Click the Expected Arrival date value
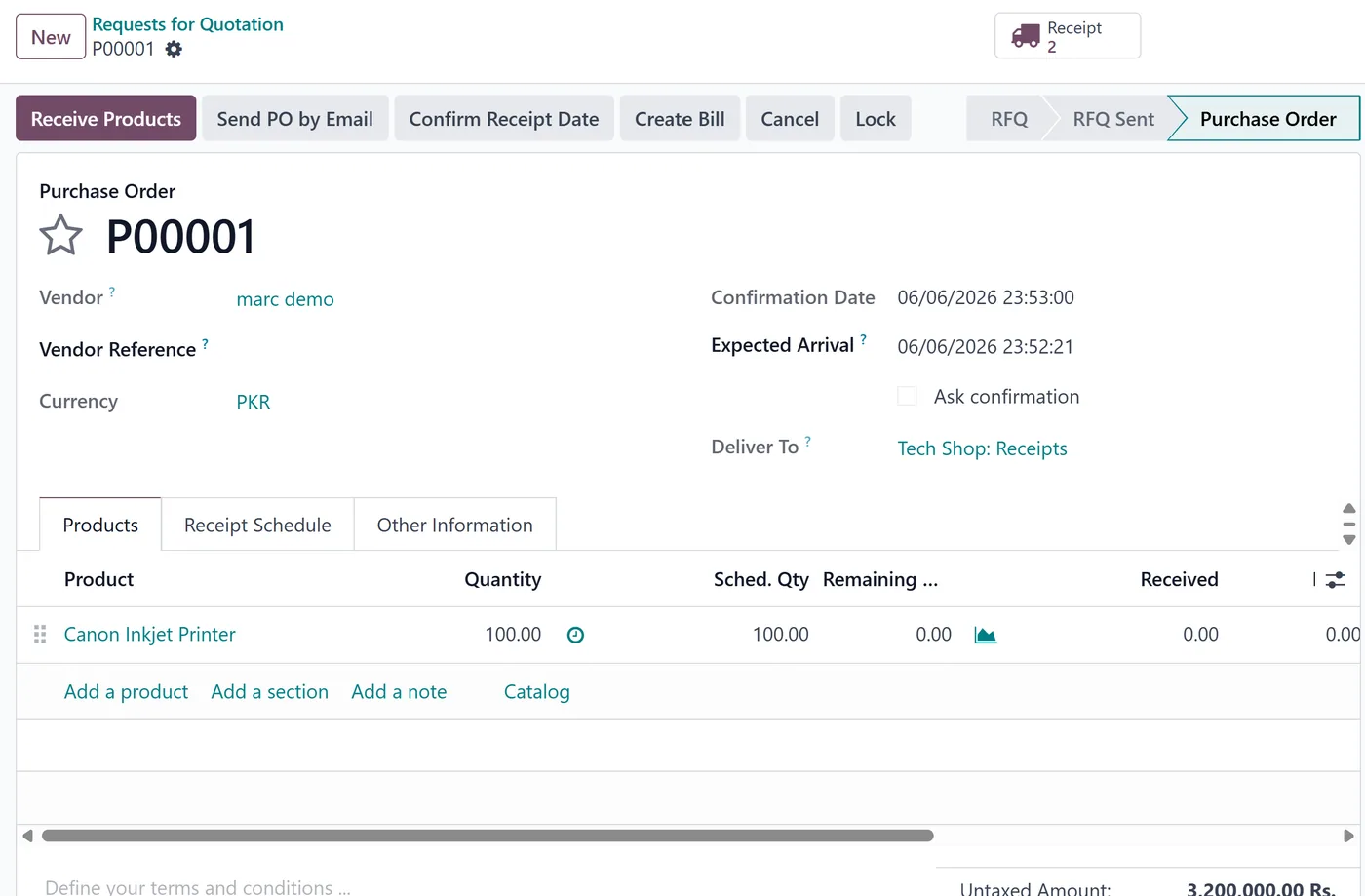This screenshot has height=896, width=1365. (985, 347)
